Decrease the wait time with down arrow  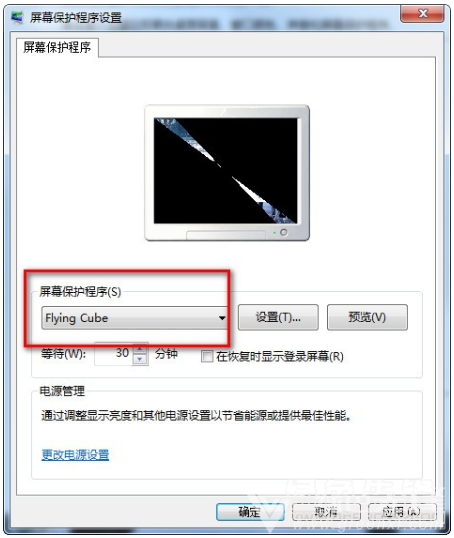coord(140,359)
